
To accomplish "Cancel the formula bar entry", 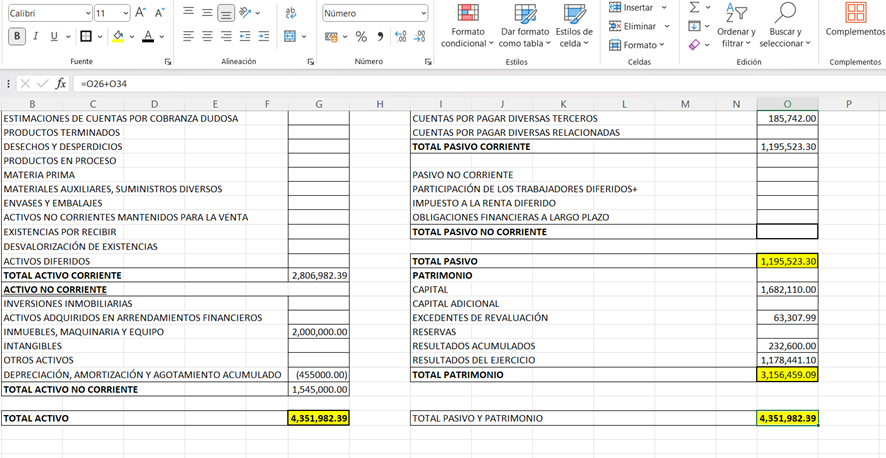I will tap(25, 84).
